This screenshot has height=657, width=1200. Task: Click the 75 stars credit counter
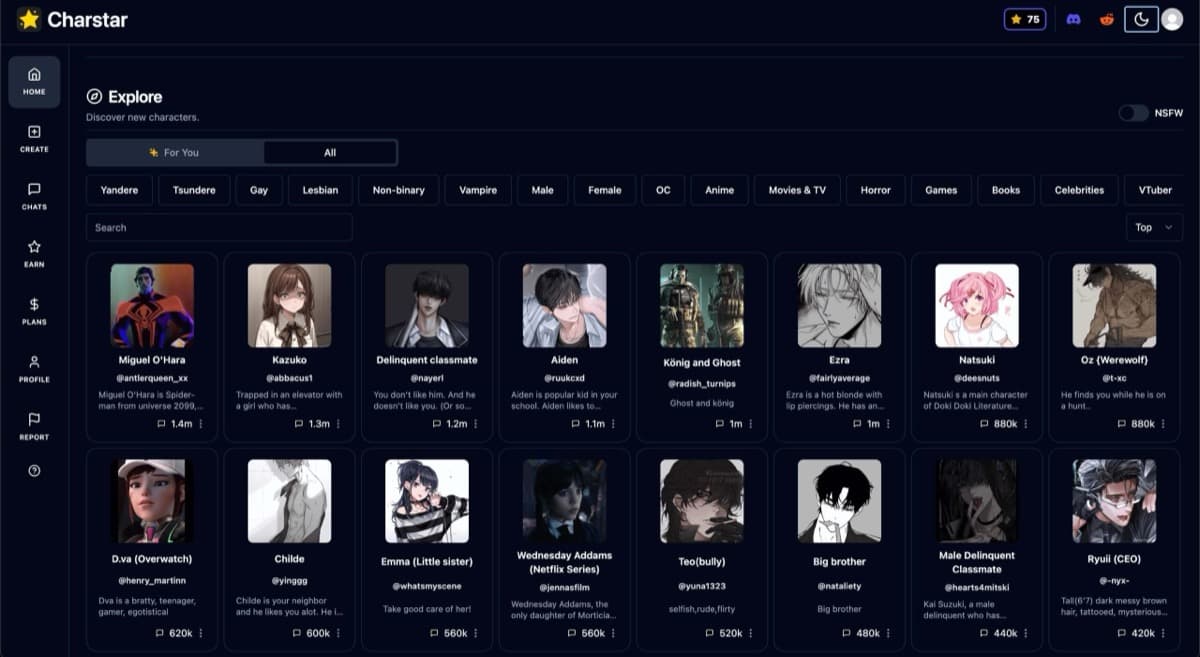coord(1024,18)
